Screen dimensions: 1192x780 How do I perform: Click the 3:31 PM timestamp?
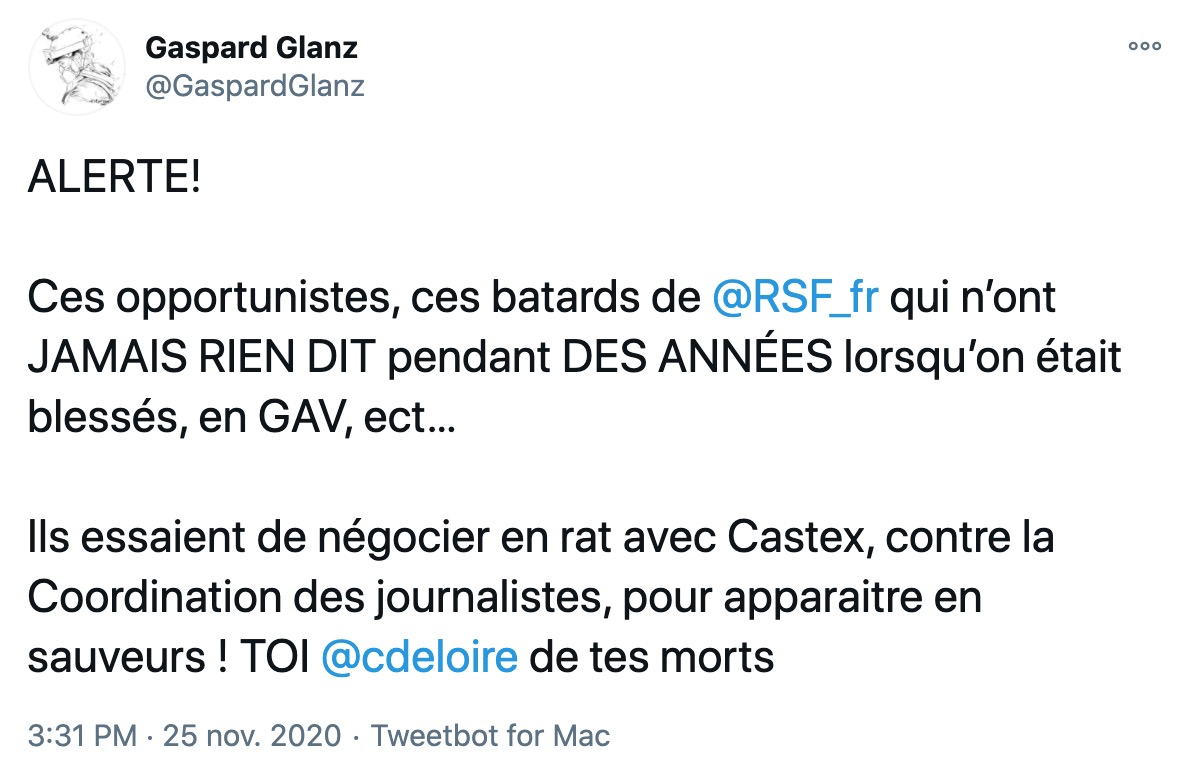pyautogui.click(x=82, y=737)
